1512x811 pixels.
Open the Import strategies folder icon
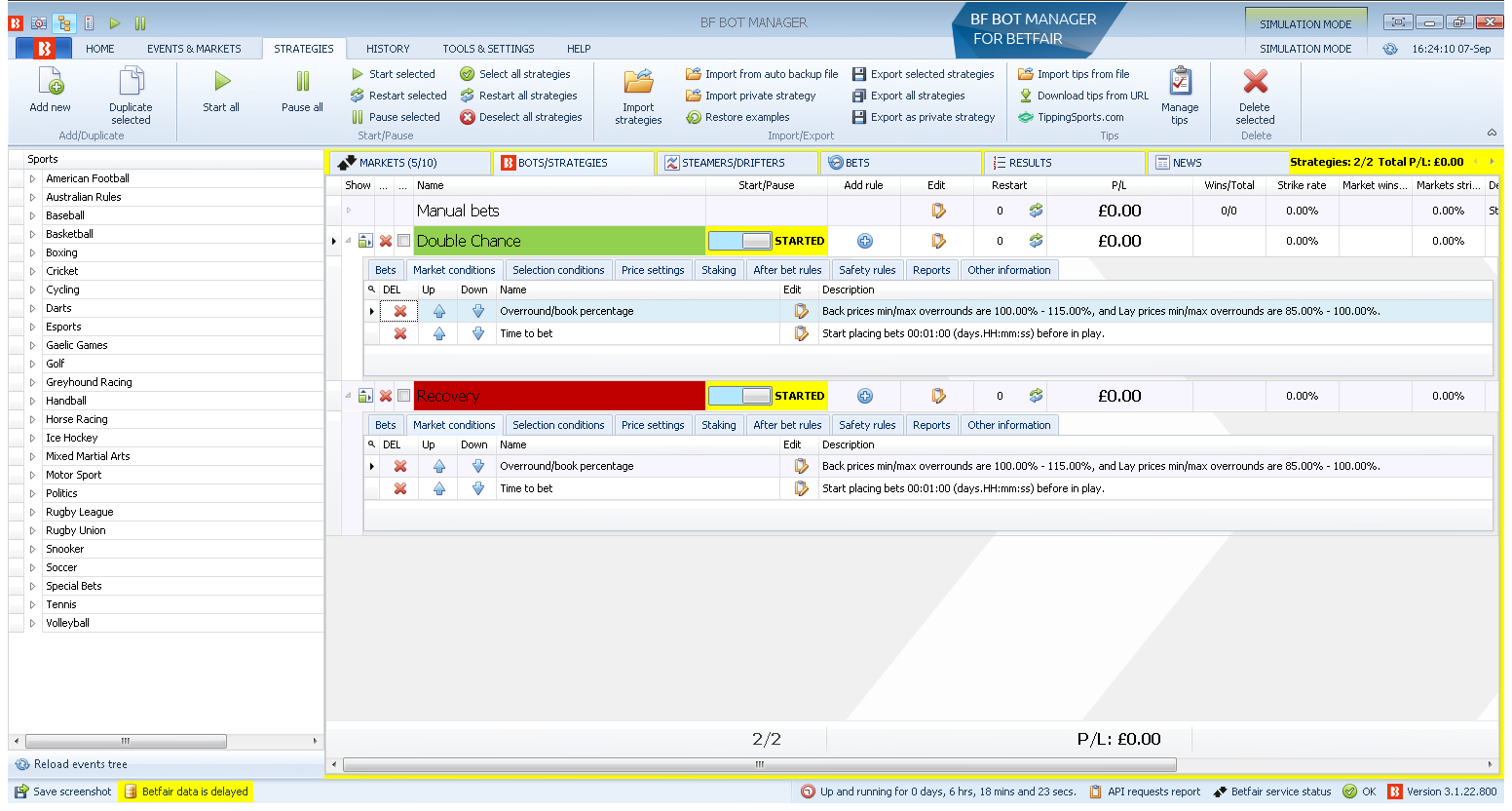639,82
